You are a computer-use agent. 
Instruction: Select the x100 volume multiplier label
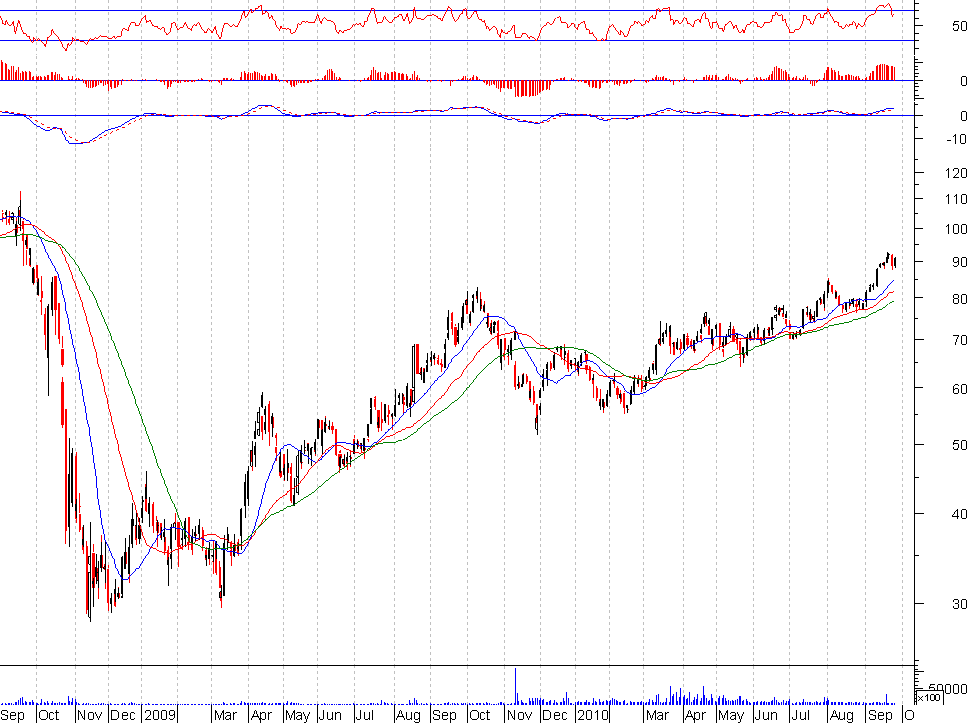[x=929, y=698]
